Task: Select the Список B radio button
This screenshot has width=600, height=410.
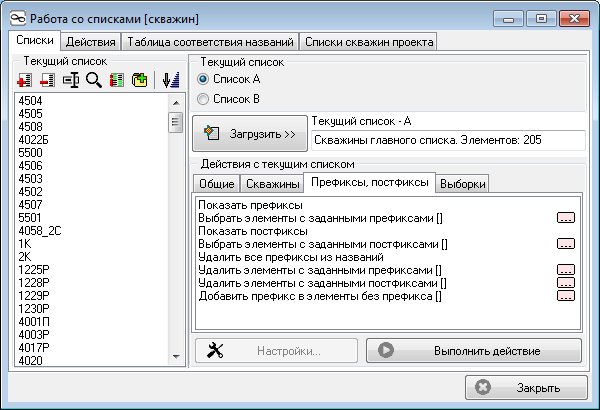Action: pyautogui.click(x=203, y=99)
